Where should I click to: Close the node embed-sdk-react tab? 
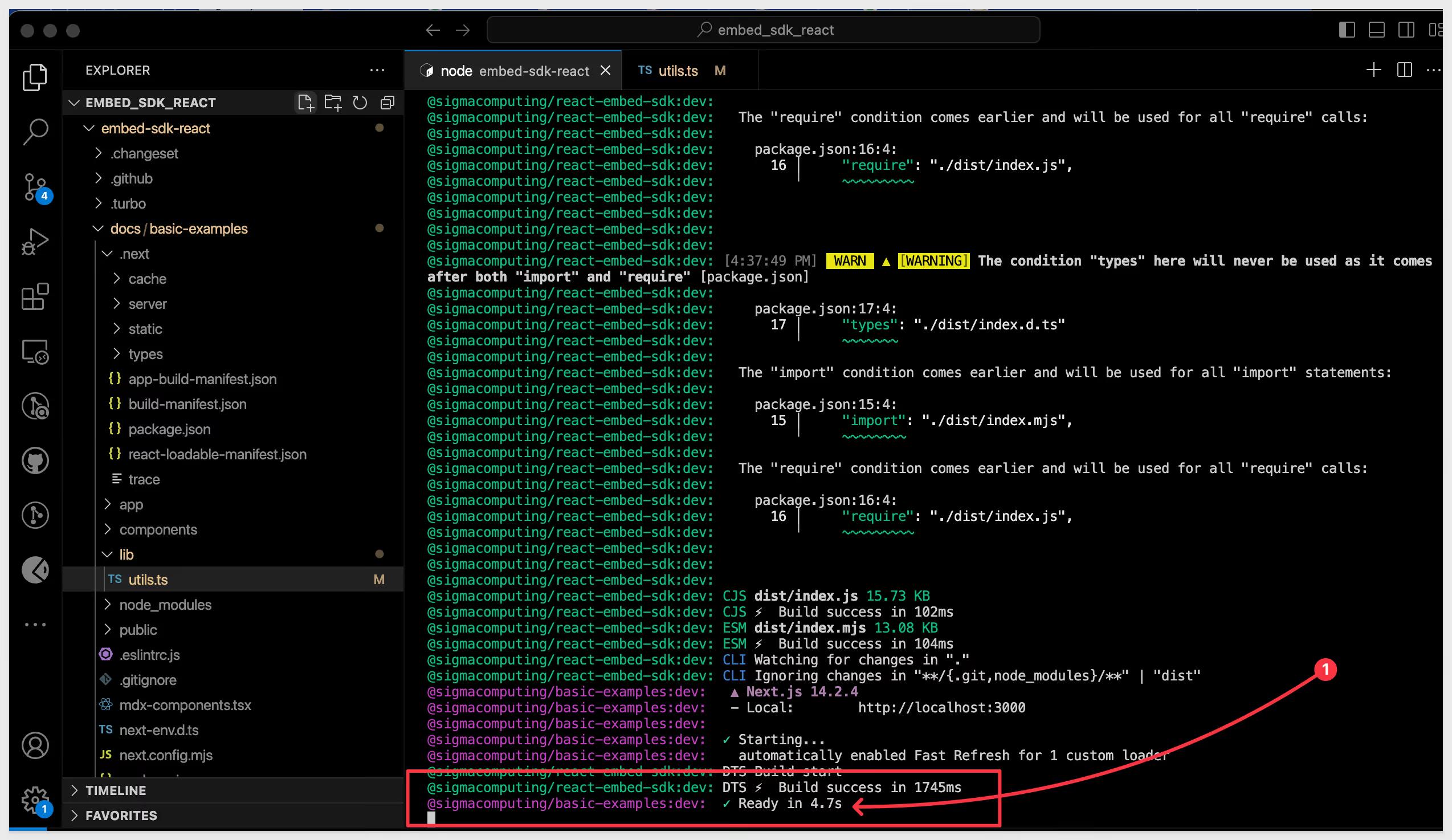[605, 70]
